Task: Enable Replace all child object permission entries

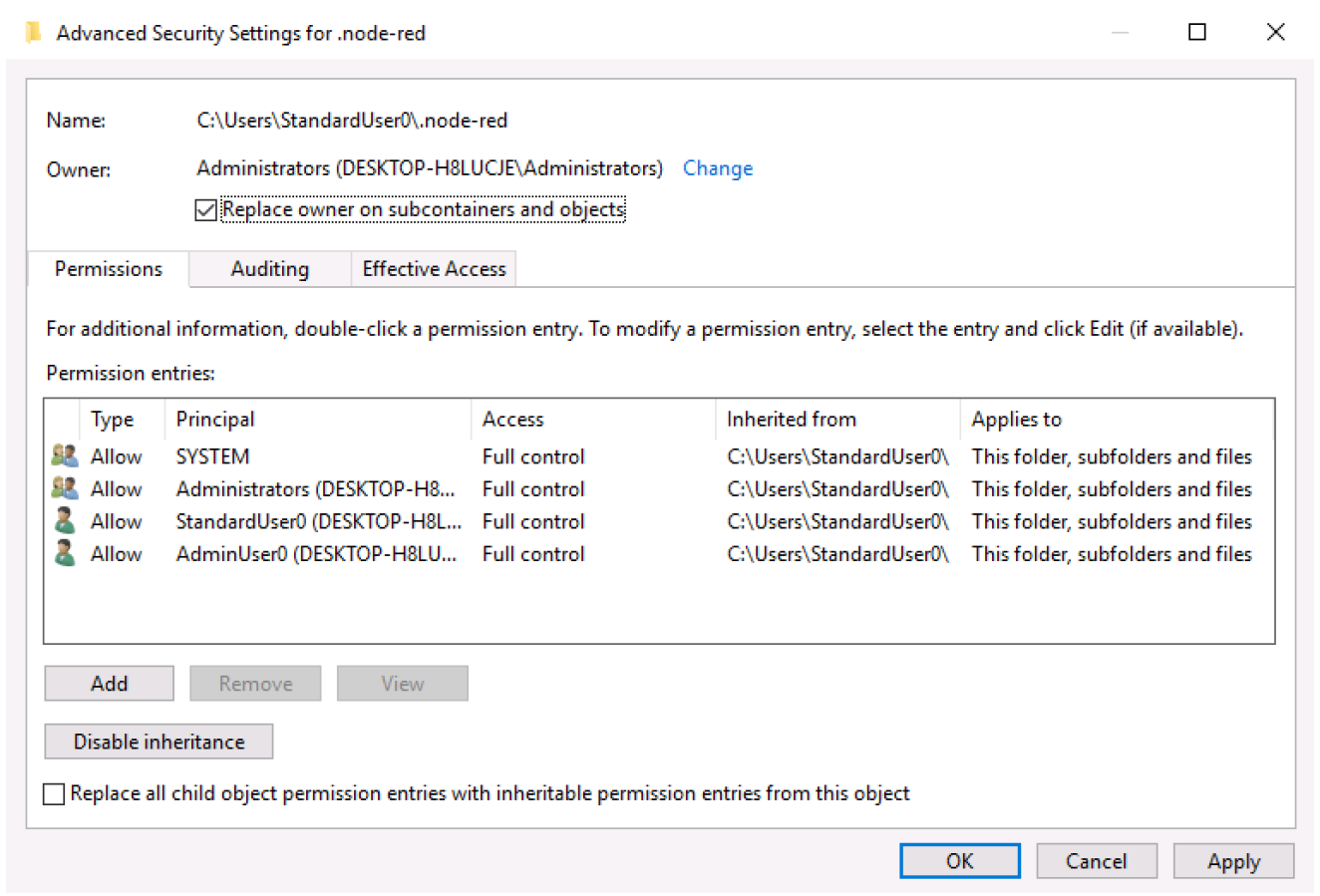Action: tap(54, 794)
